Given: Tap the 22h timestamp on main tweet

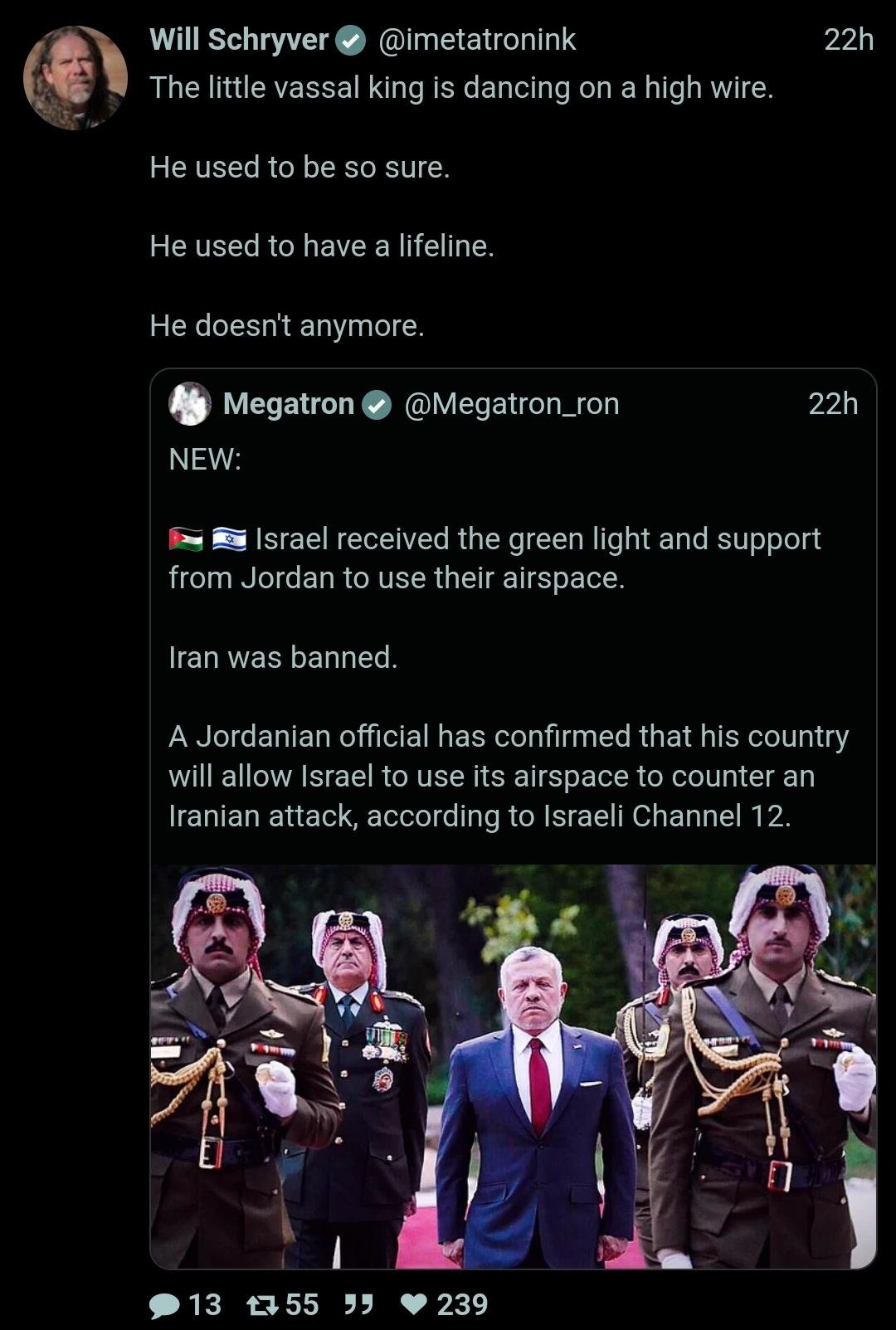Looking at the screenshot, I should click(x=849, y=40).
